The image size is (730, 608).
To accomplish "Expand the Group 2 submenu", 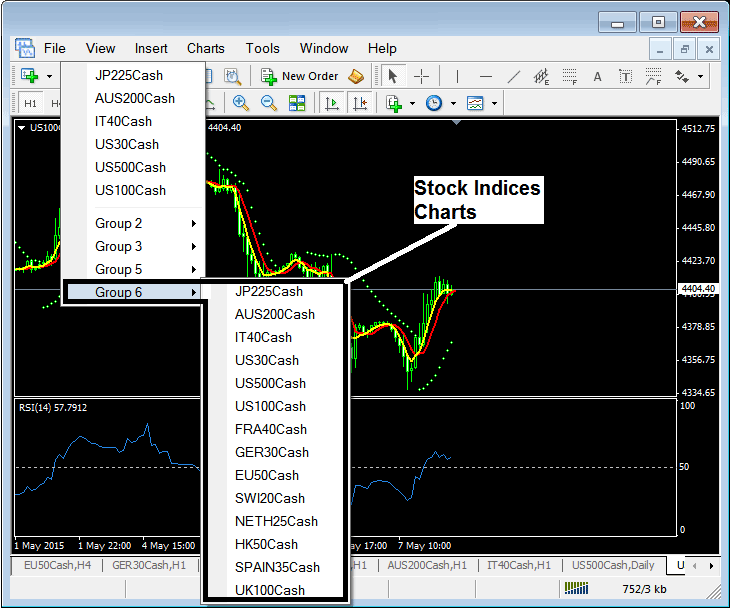I will pos(134,223).
